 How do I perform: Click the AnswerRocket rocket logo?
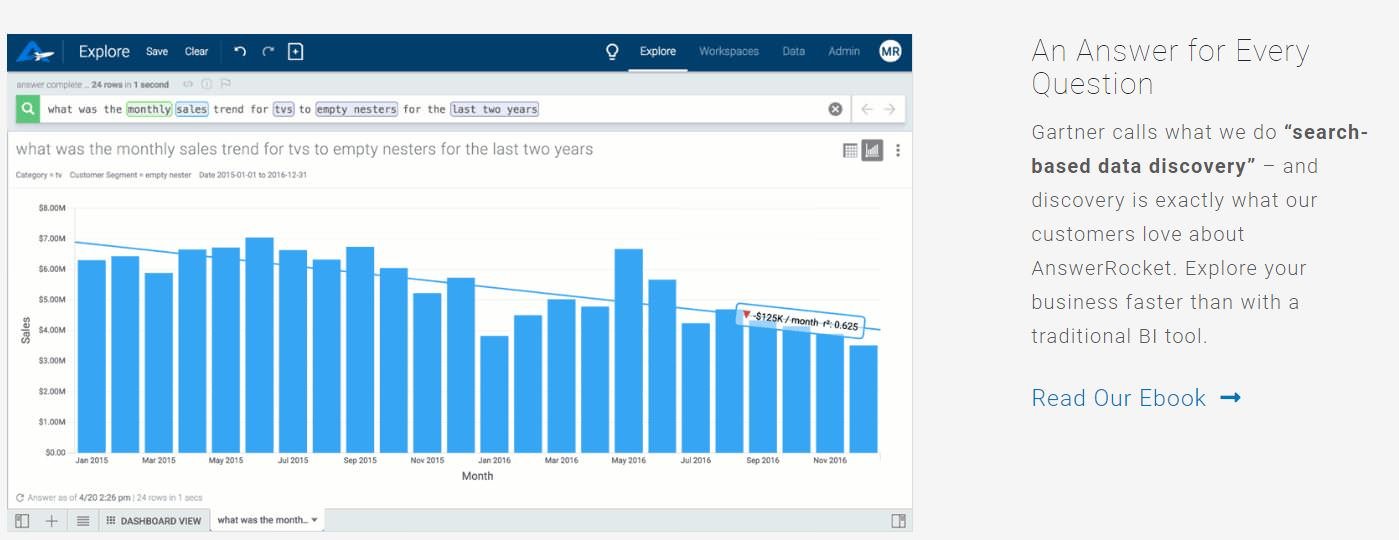[34, 52]
